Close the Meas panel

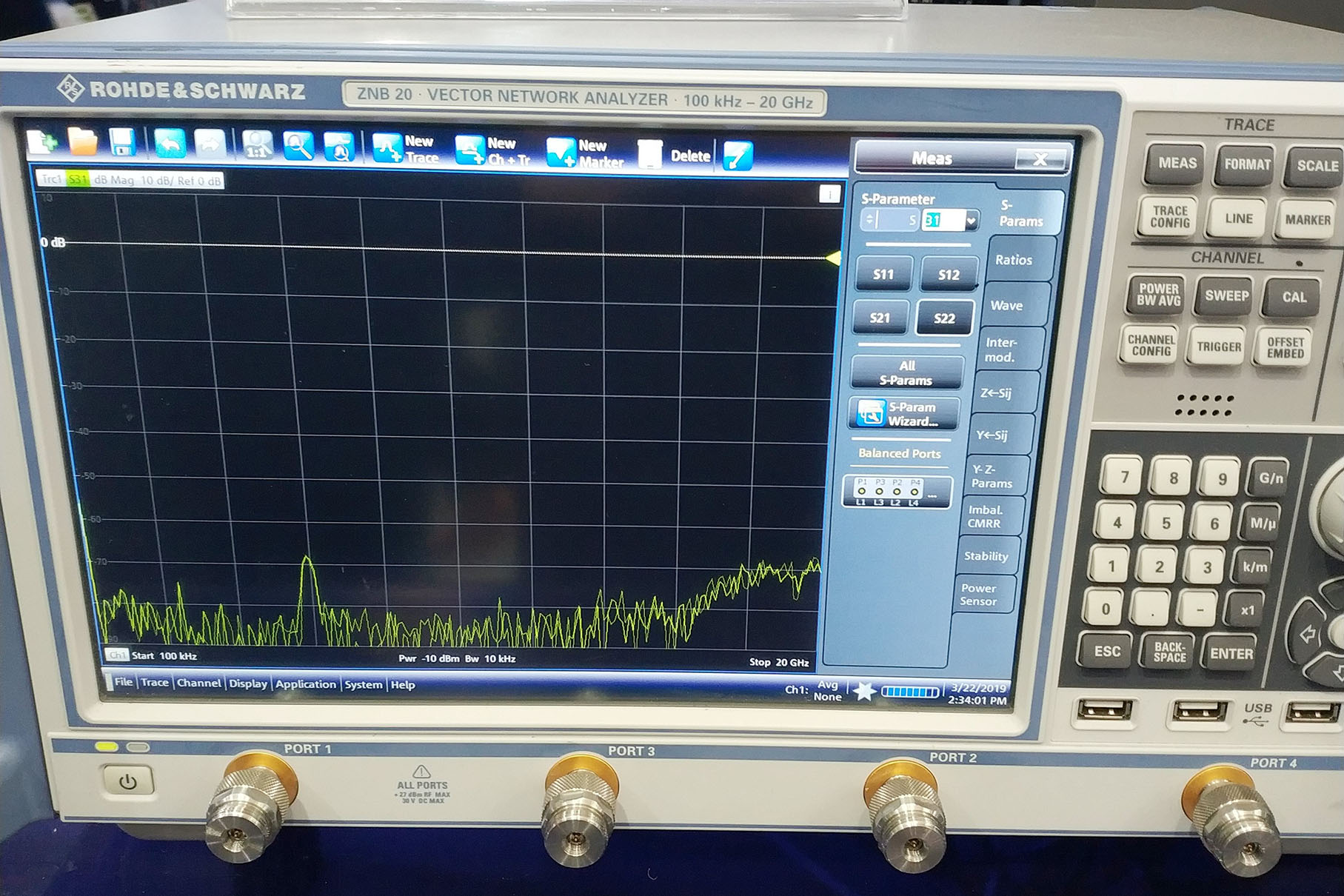[x=1040, y=158]
